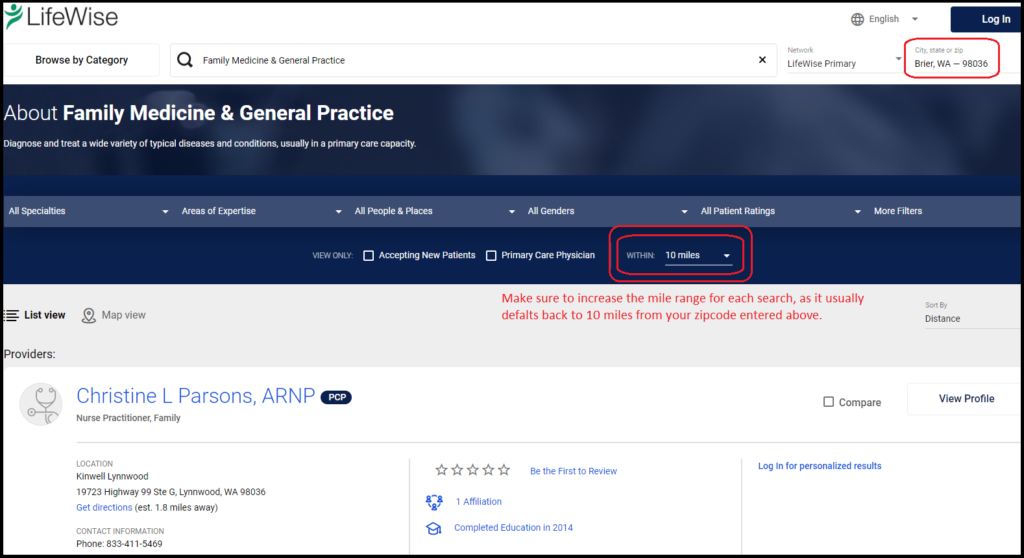Click Be the First to Review
This screenshot has width=1024, height=558.
[x=573, y=471]
